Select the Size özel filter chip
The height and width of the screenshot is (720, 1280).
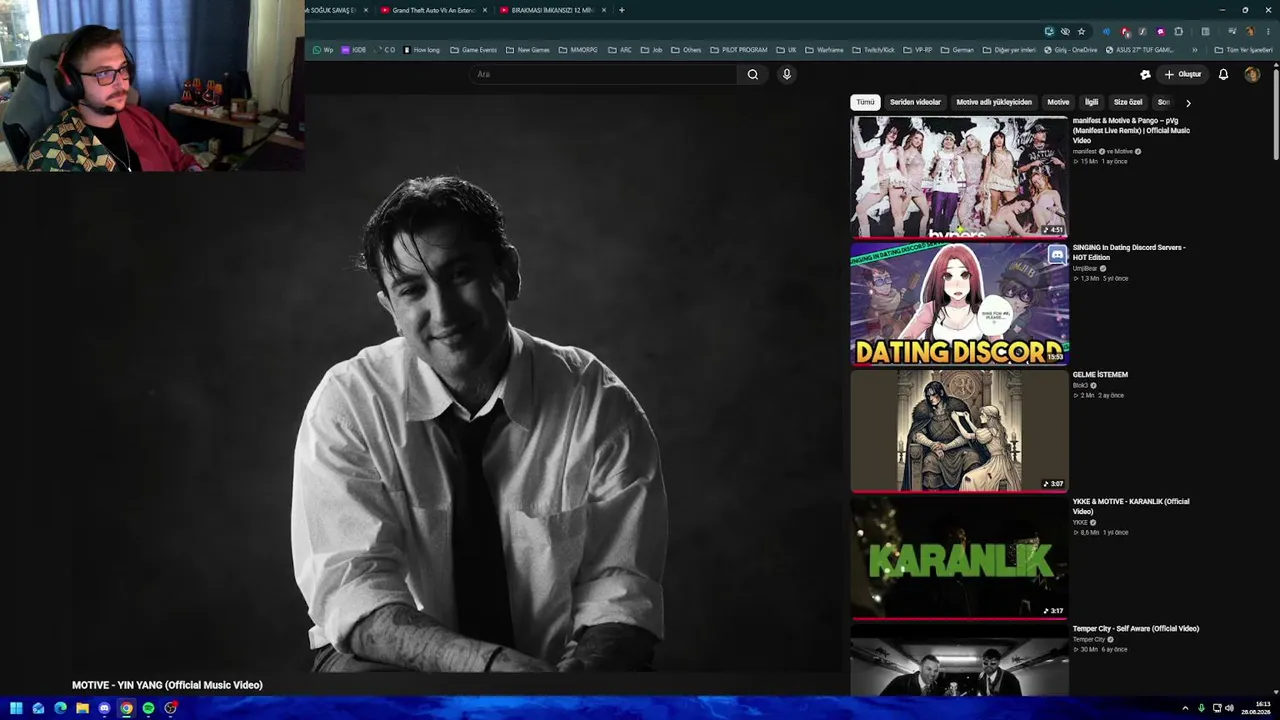1128,102
